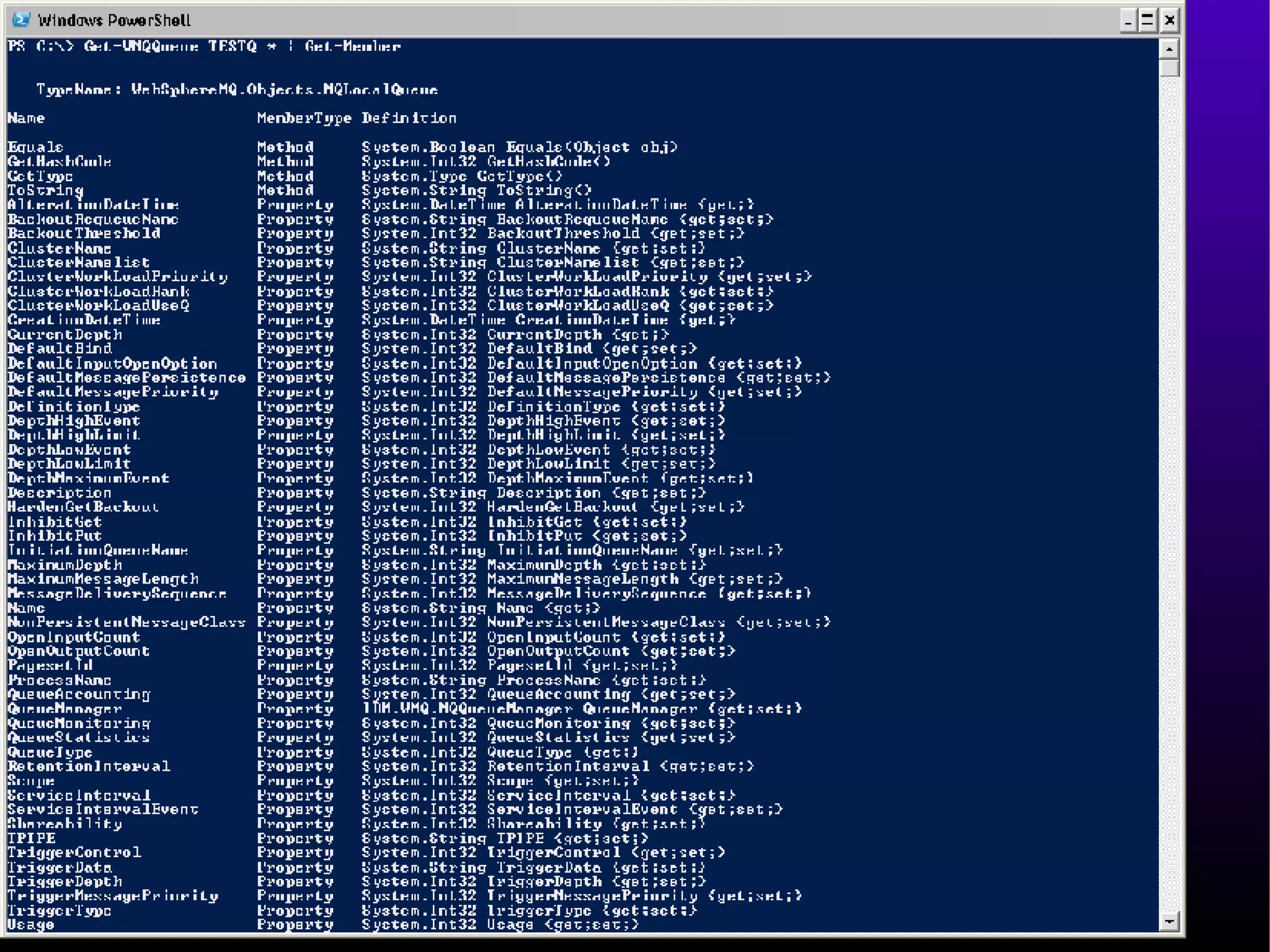Click the CurrentDepth property name
Image resolution: width=1270 pixels, height=952 pixels.
(x=64, y=335)
